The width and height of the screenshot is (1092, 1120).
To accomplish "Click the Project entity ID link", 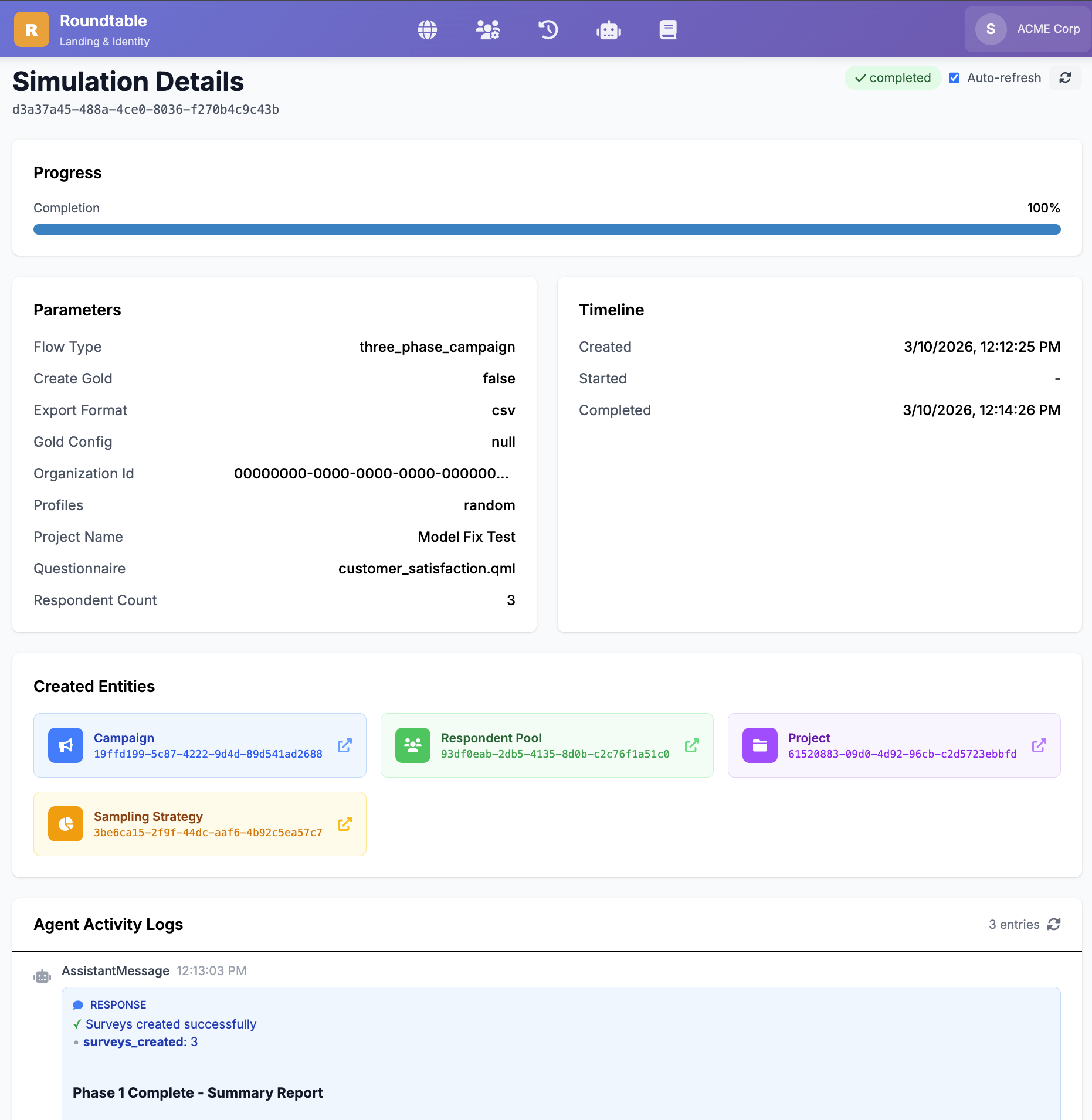I will coord(902,754).
